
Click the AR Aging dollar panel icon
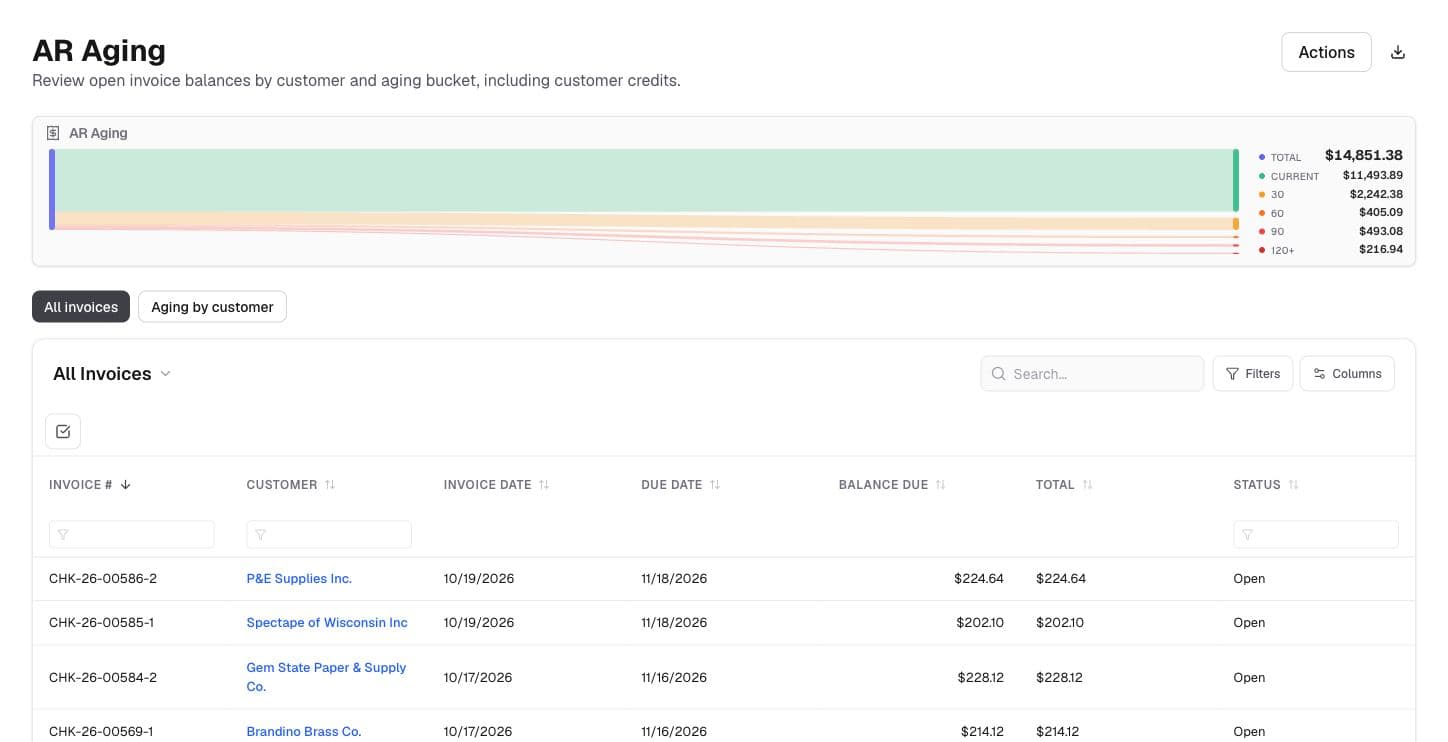click(53, 133)
